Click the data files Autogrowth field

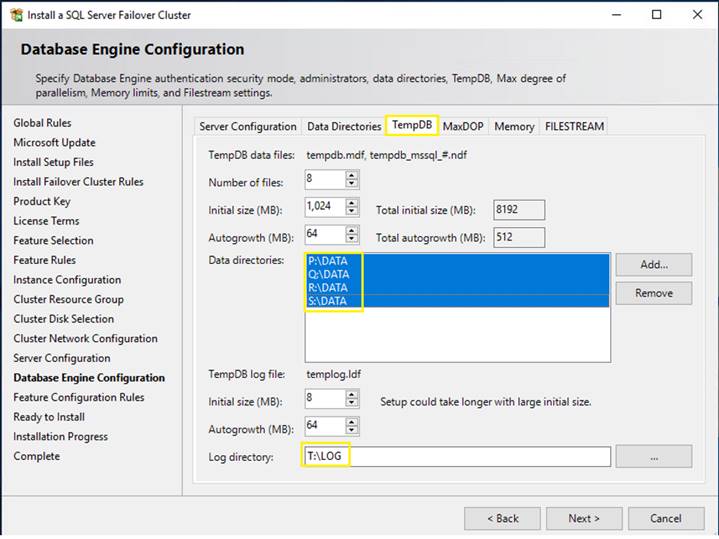(x=325, y=234)
